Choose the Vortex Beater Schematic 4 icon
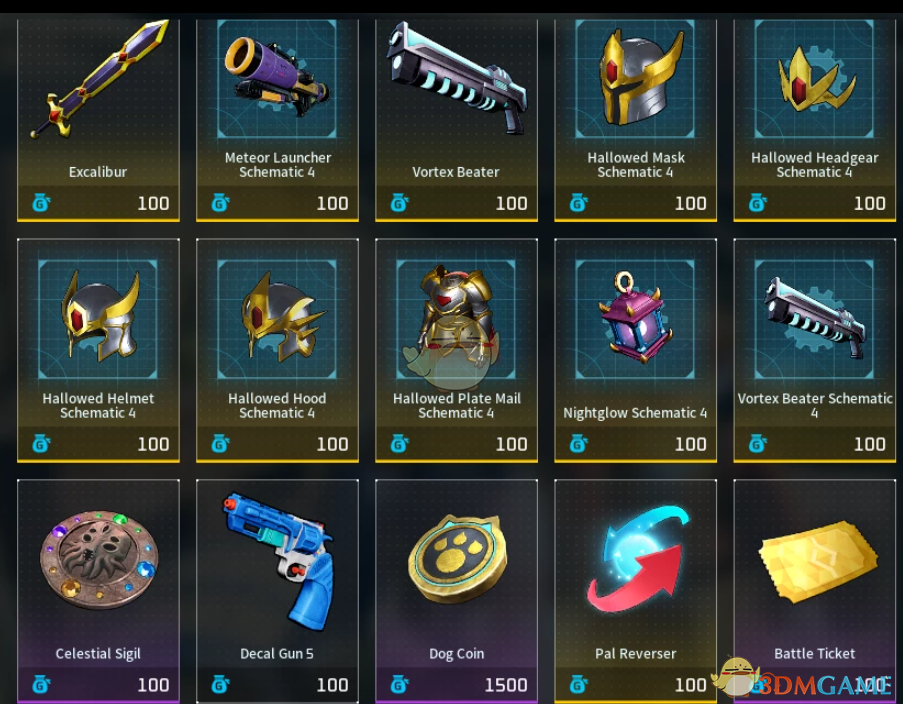Viewport: 903px width, 704px height. tap(814, 317)
